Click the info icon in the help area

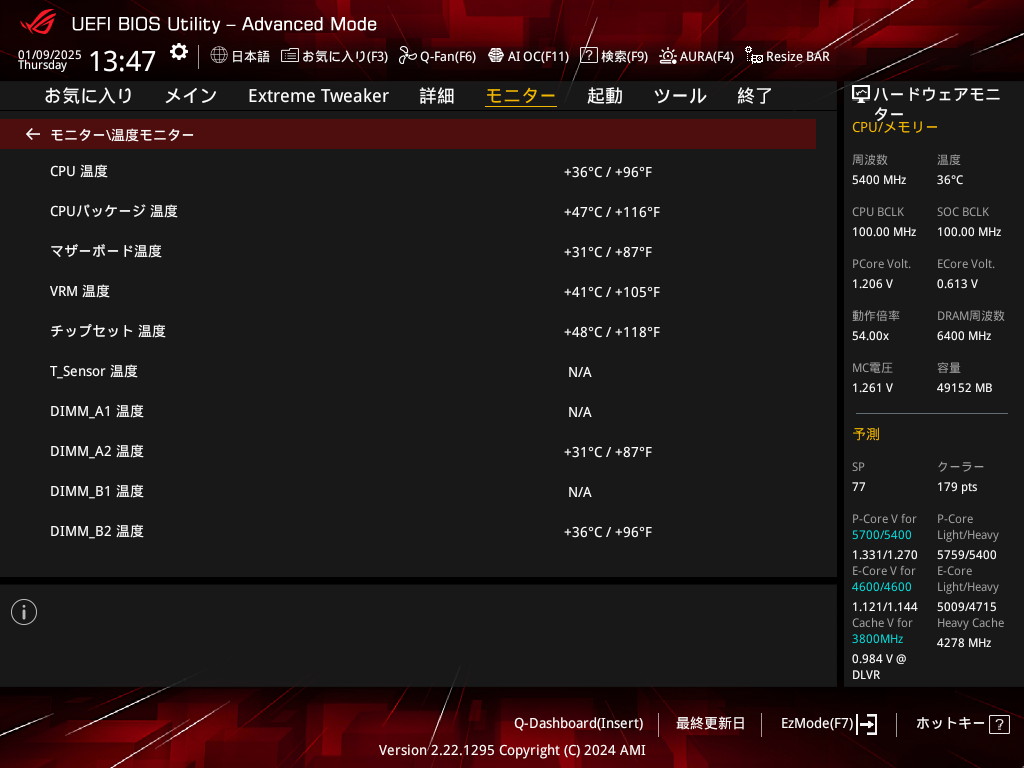tap(24, 612)
